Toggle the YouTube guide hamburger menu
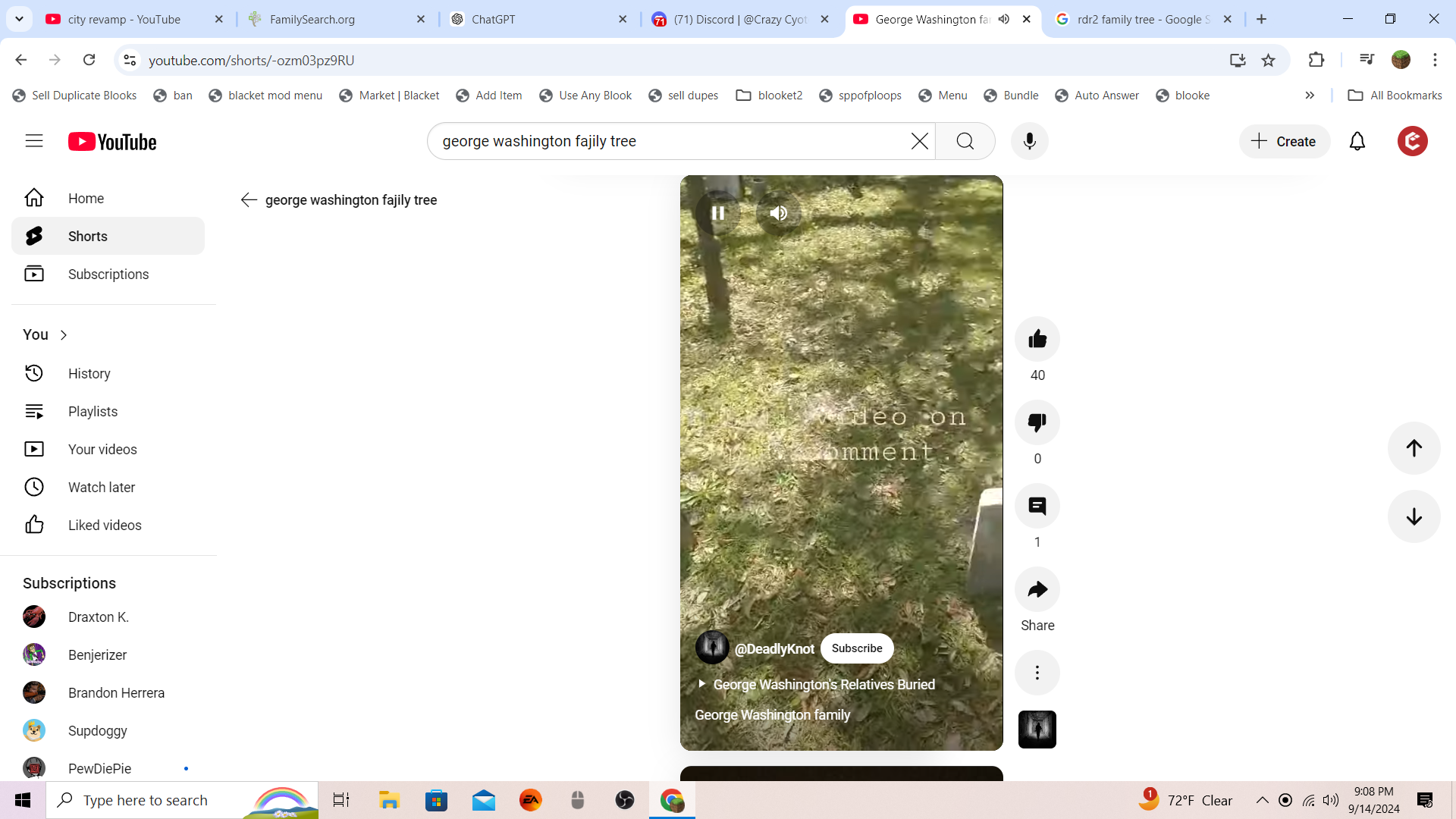The image size is (1456, 819). pyautogui.click(x=34, y=141)
